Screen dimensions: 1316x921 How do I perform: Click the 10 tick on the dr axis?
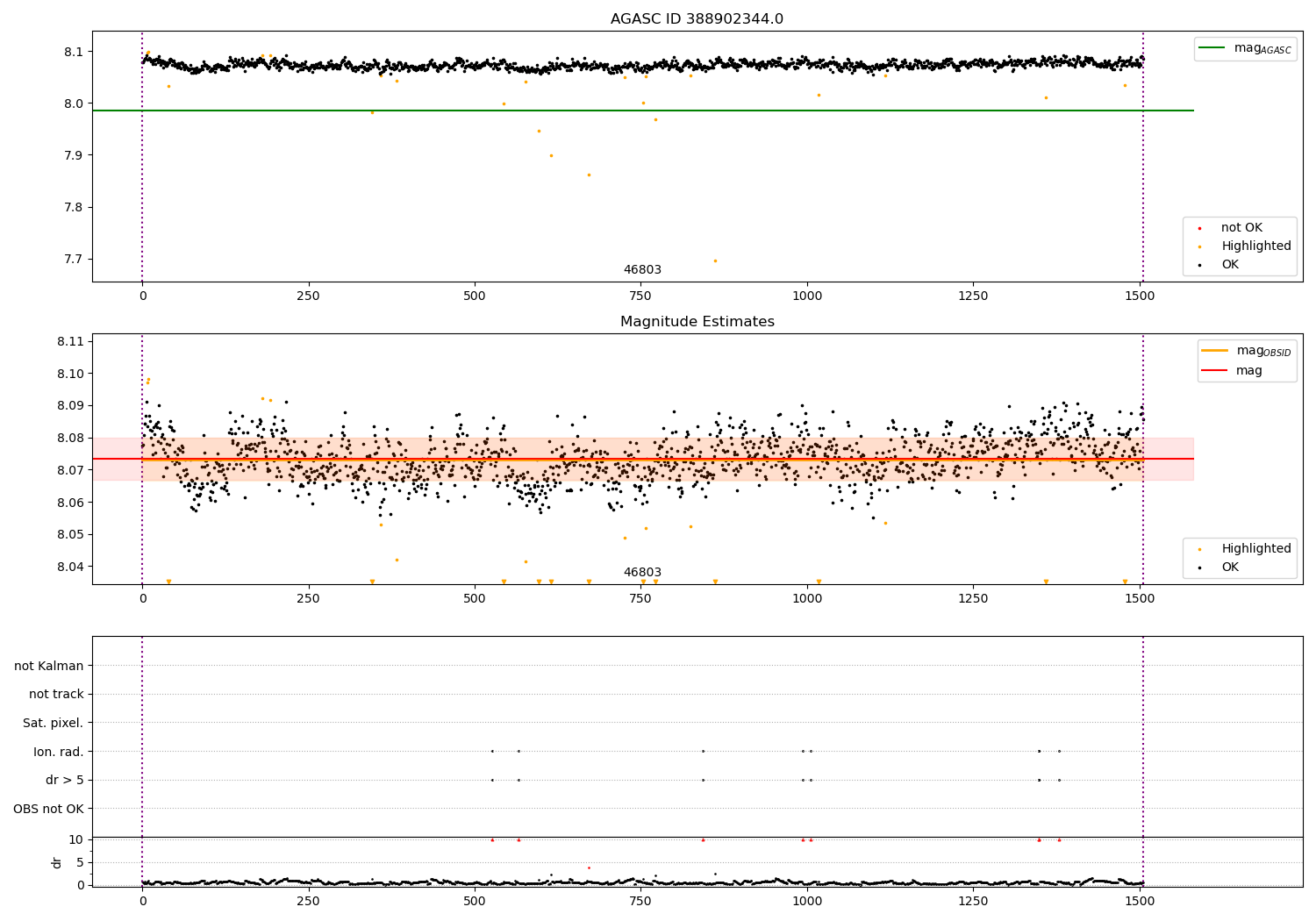pos(76,839)
